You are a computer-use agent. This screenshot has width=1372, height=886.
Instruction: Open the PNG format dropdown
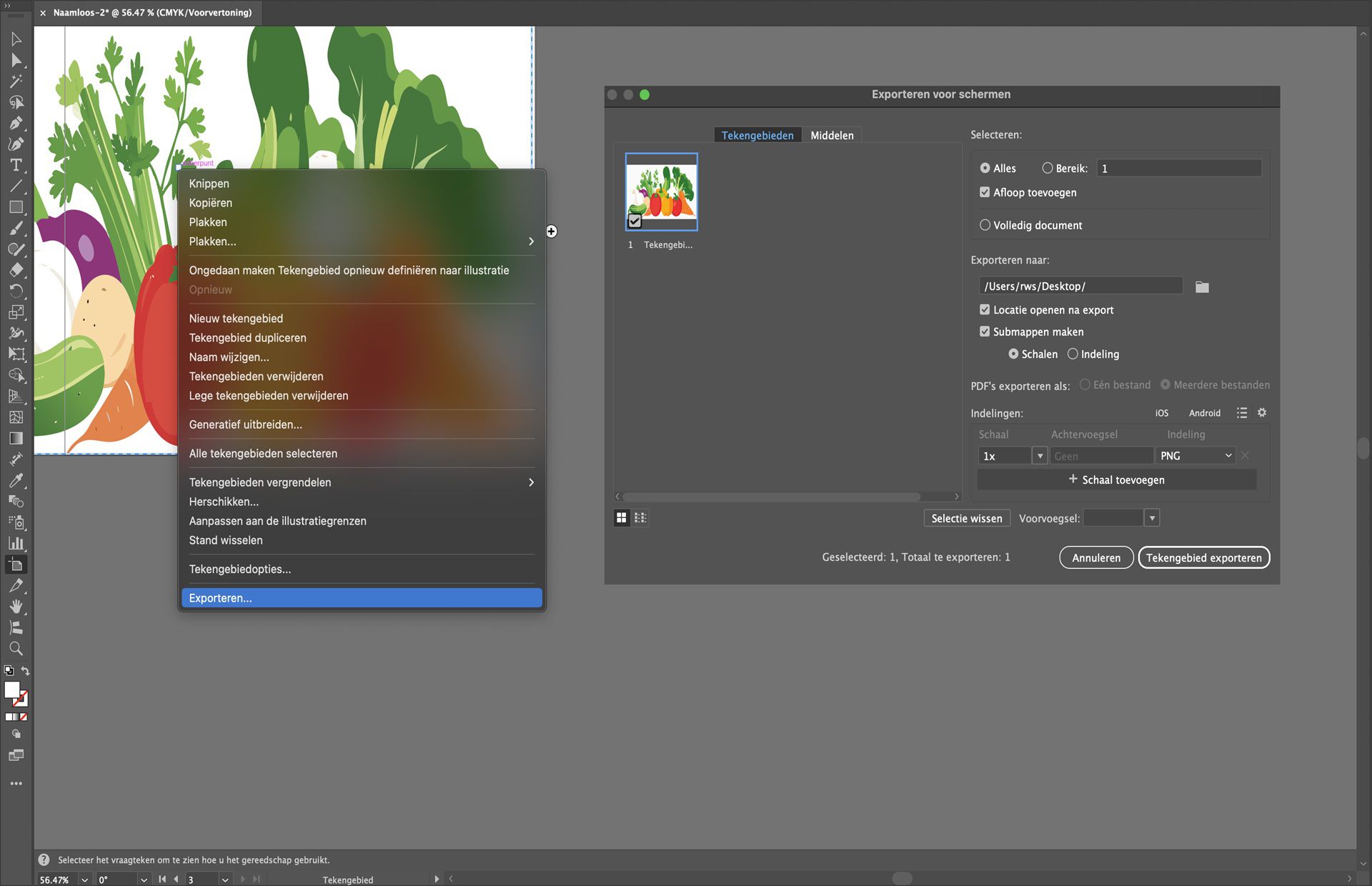pyautogui.click(x=1195, y=456)
